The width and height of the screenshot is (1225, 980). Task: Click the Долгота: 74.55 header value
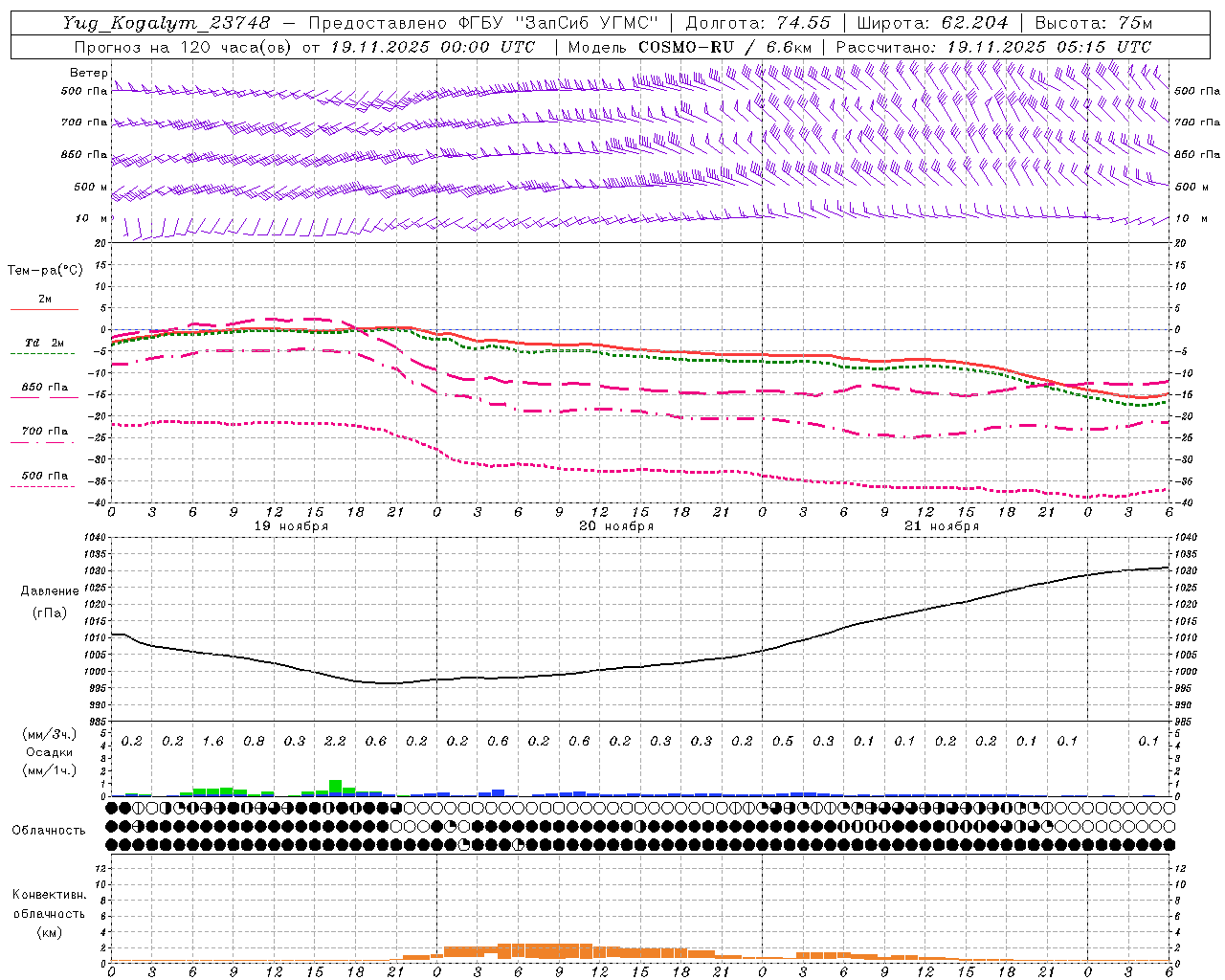pos(759,23)
